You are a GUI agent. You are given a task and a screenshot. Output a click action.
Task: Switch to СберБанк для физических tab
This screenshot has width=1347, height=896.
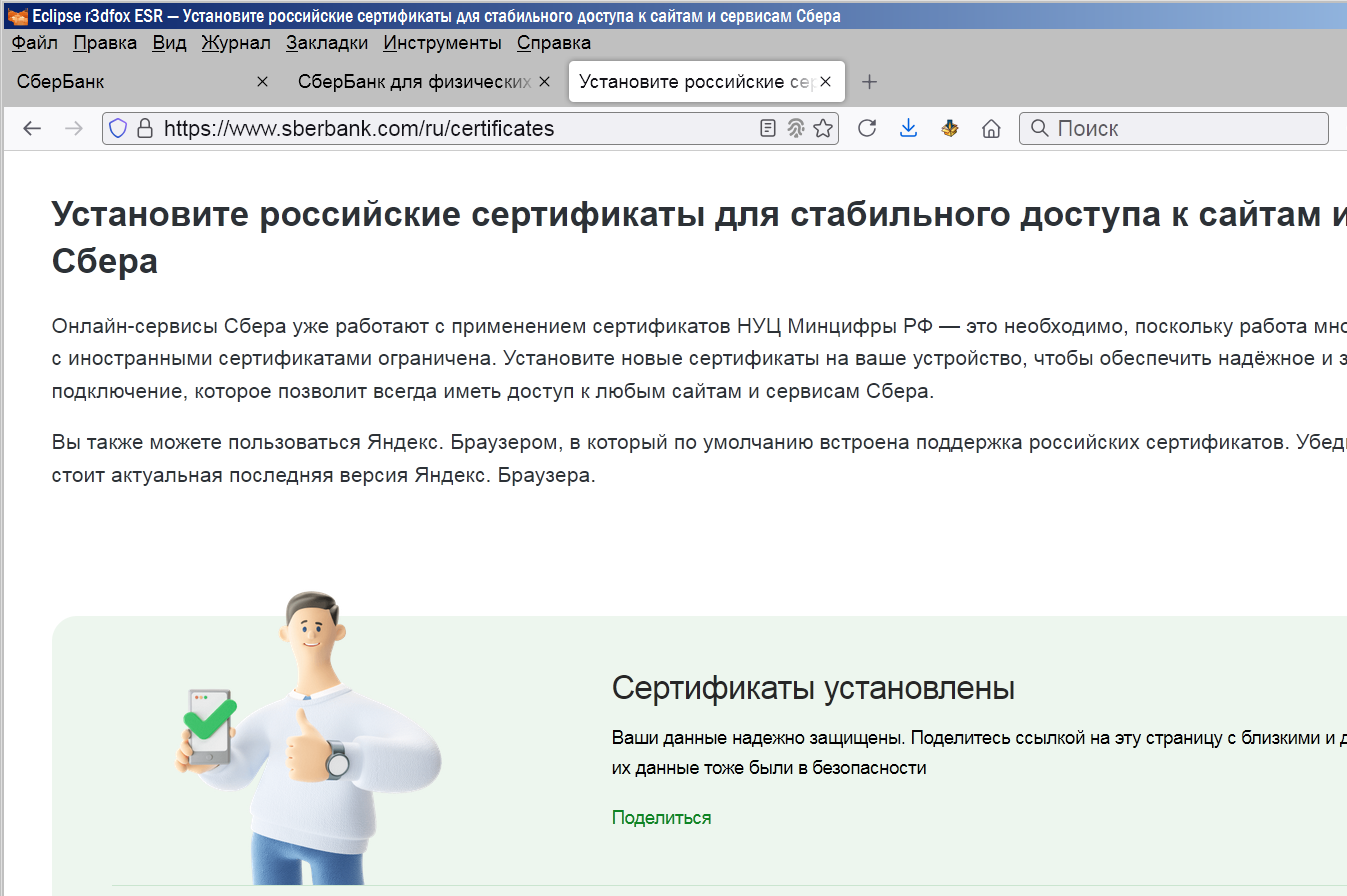click(423, 82)
